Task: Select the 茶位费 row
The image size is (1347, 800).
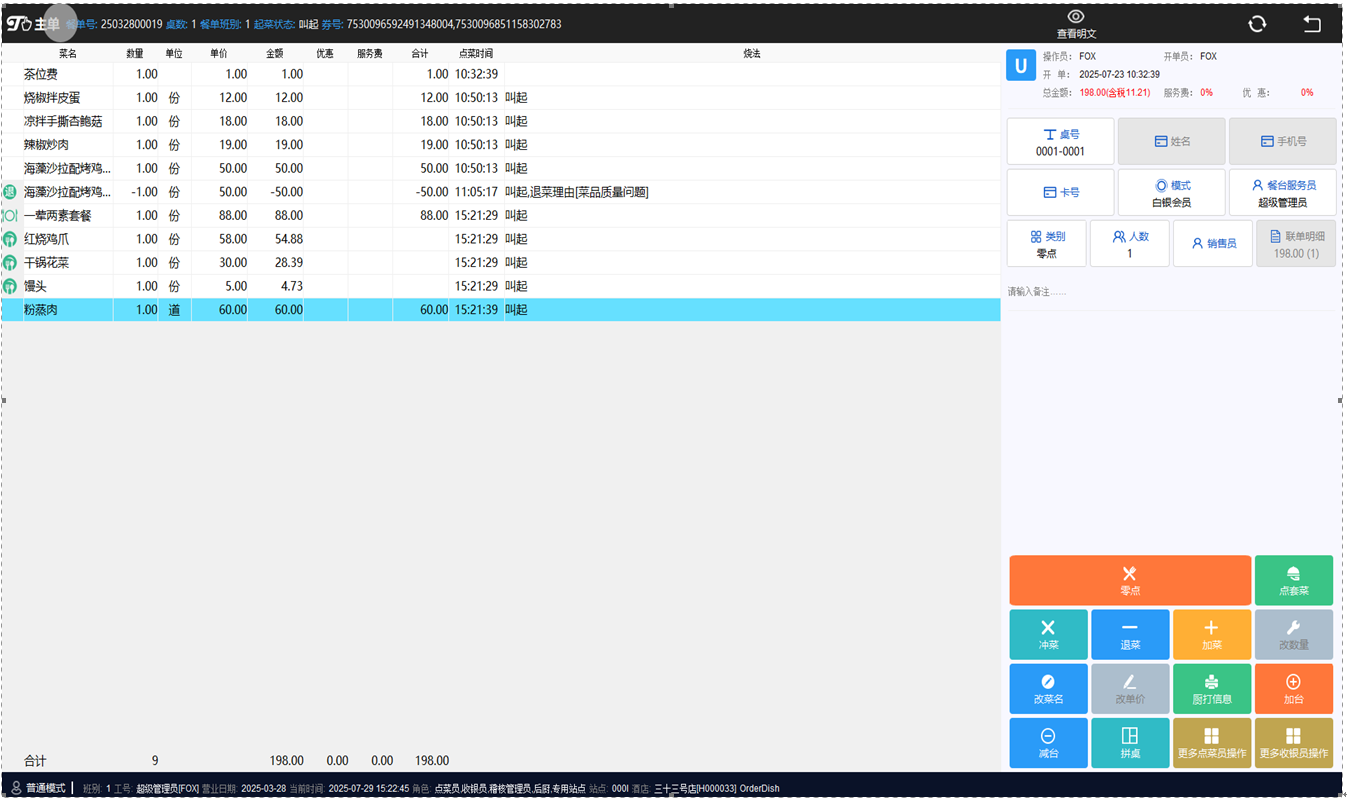Action: tap(501, 74)
